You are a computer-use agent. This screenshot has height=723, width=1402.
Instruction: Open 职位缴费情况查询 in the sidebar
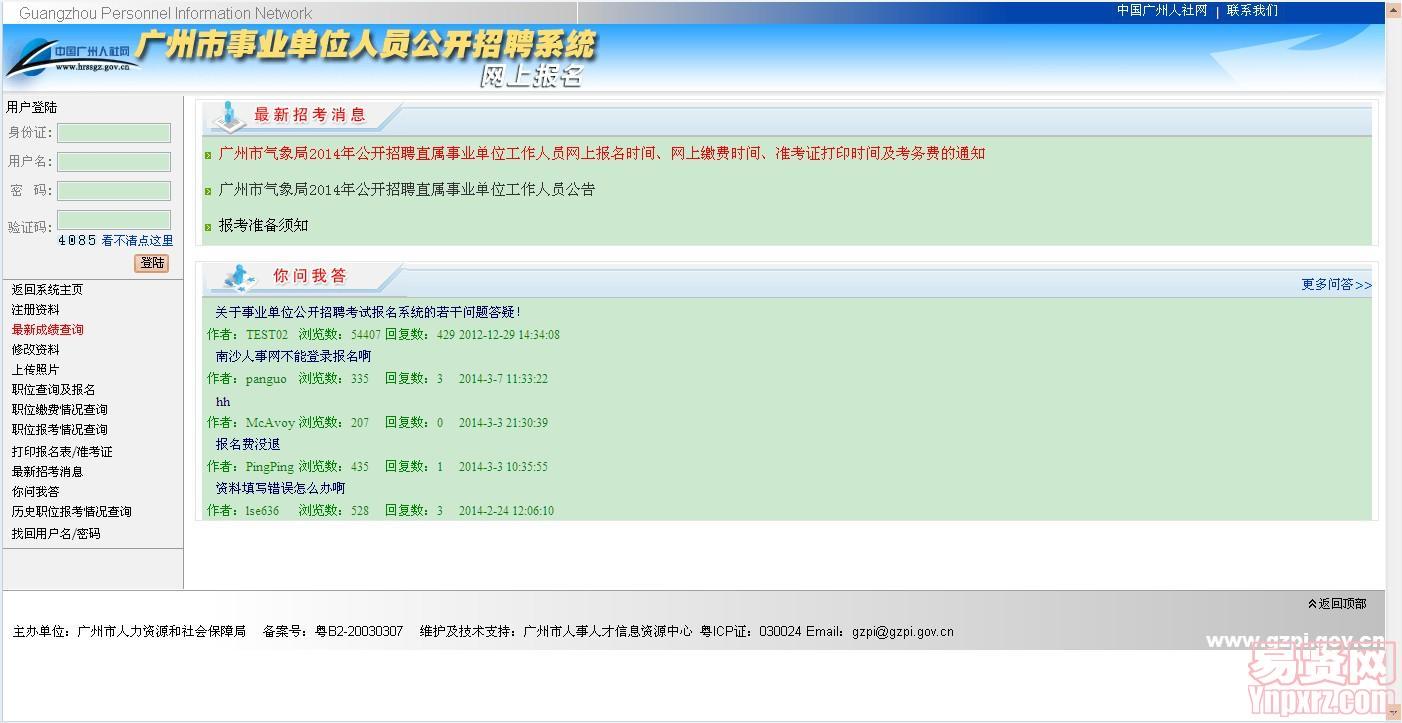[60, 410]
